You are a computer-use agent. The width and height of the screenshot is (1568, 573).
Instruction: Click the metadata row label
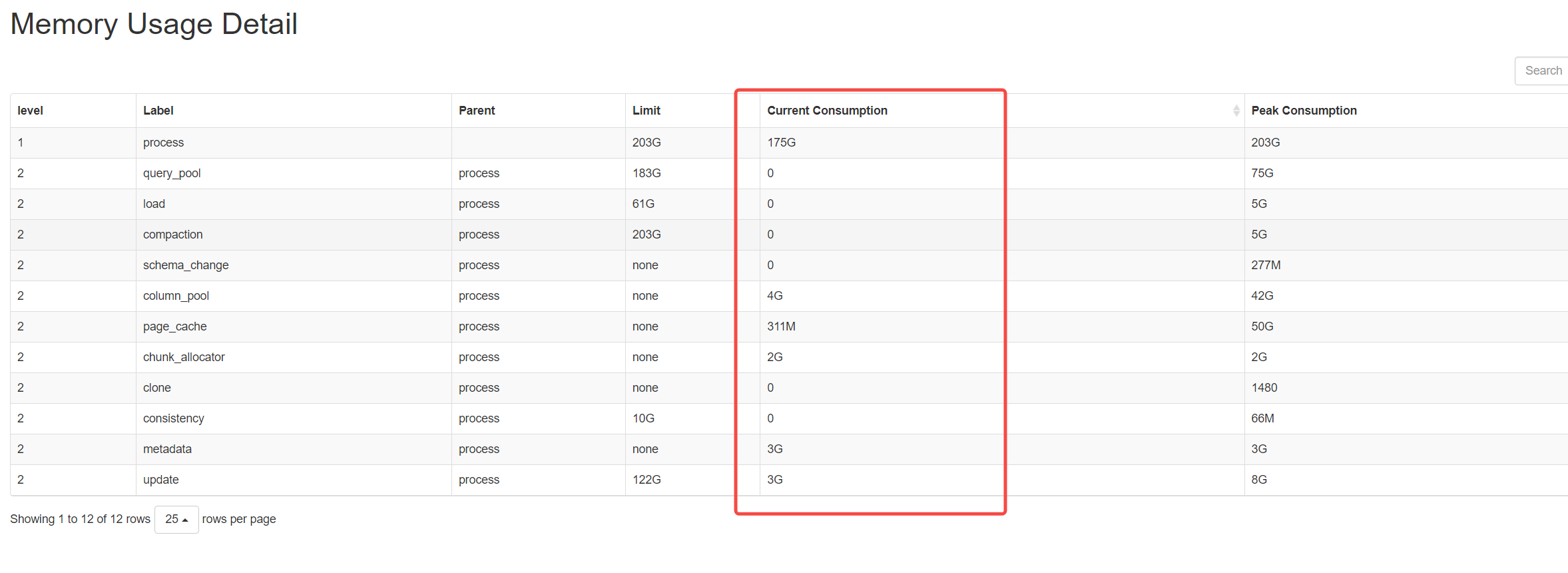click(x=167, y=449)
